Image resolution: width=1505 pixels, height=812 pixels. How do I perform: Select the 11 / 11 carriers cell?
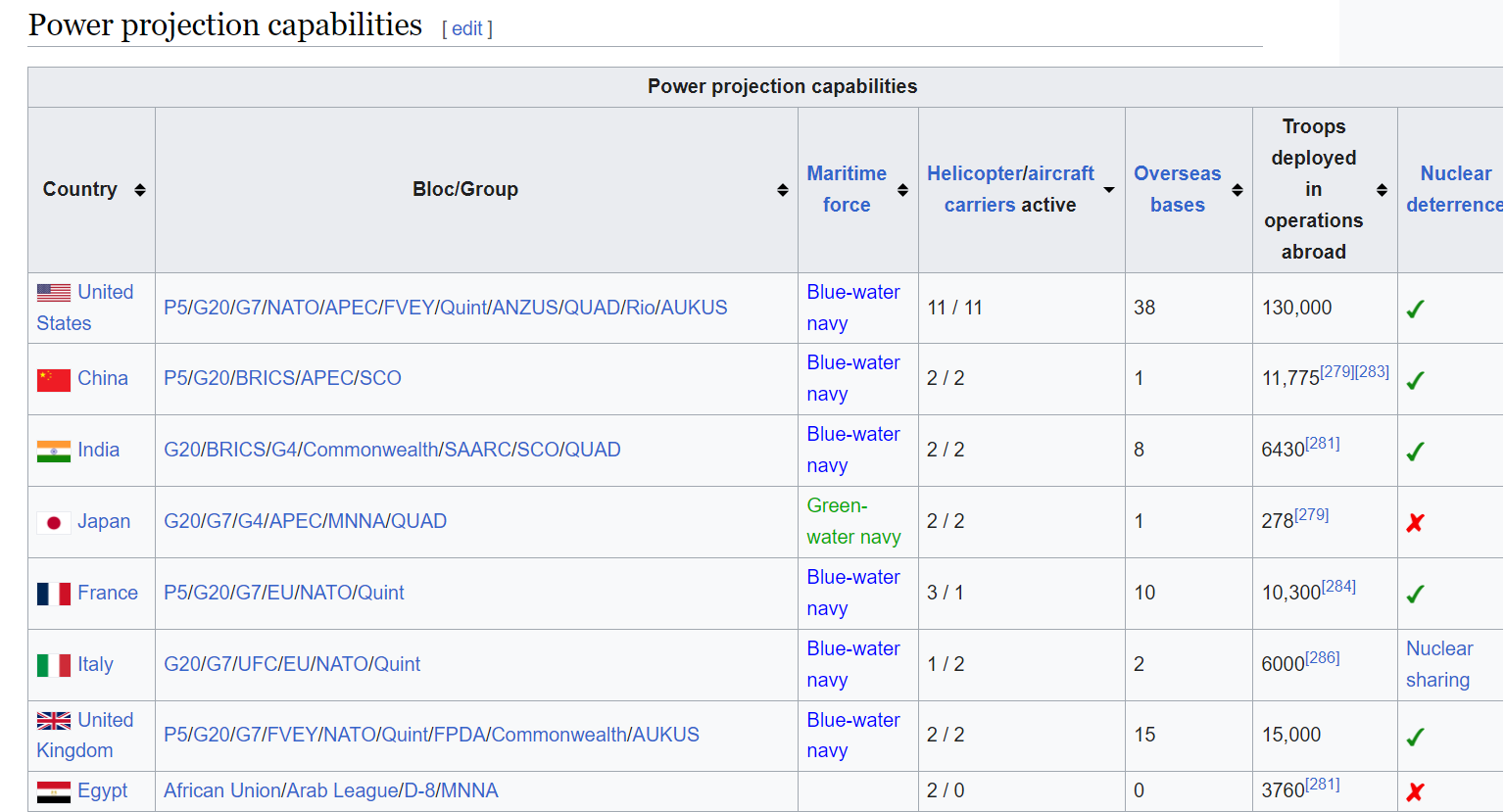(1022, 308)
